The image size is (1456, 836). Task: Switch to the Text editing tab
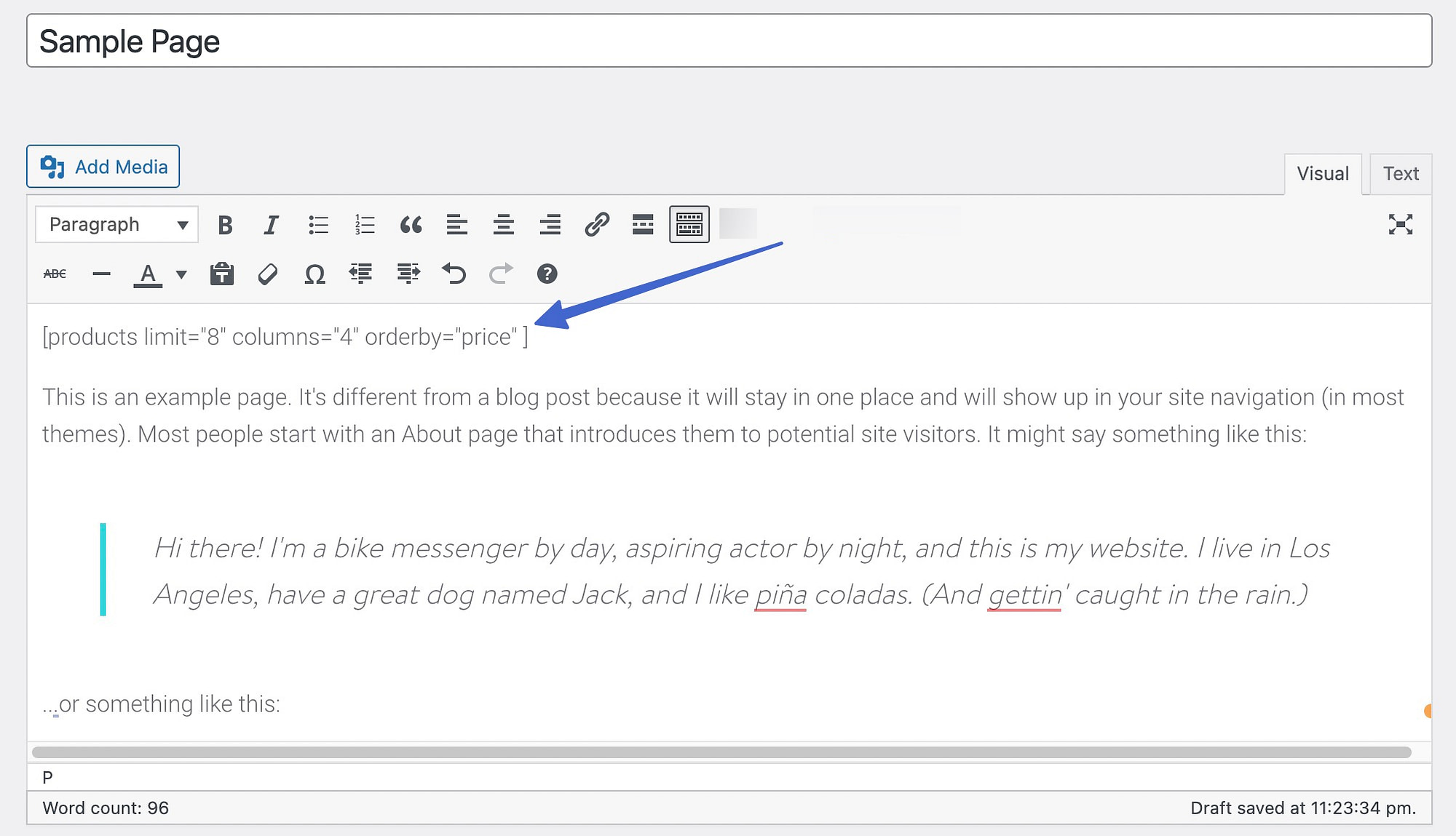[x=1400, y=173]
